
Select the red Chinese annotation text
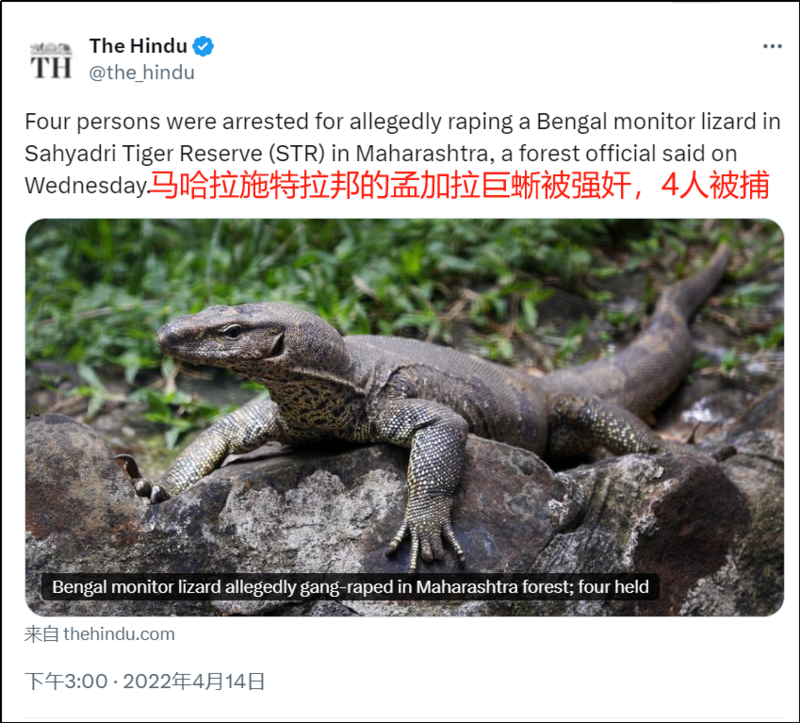tap(459, 185)
